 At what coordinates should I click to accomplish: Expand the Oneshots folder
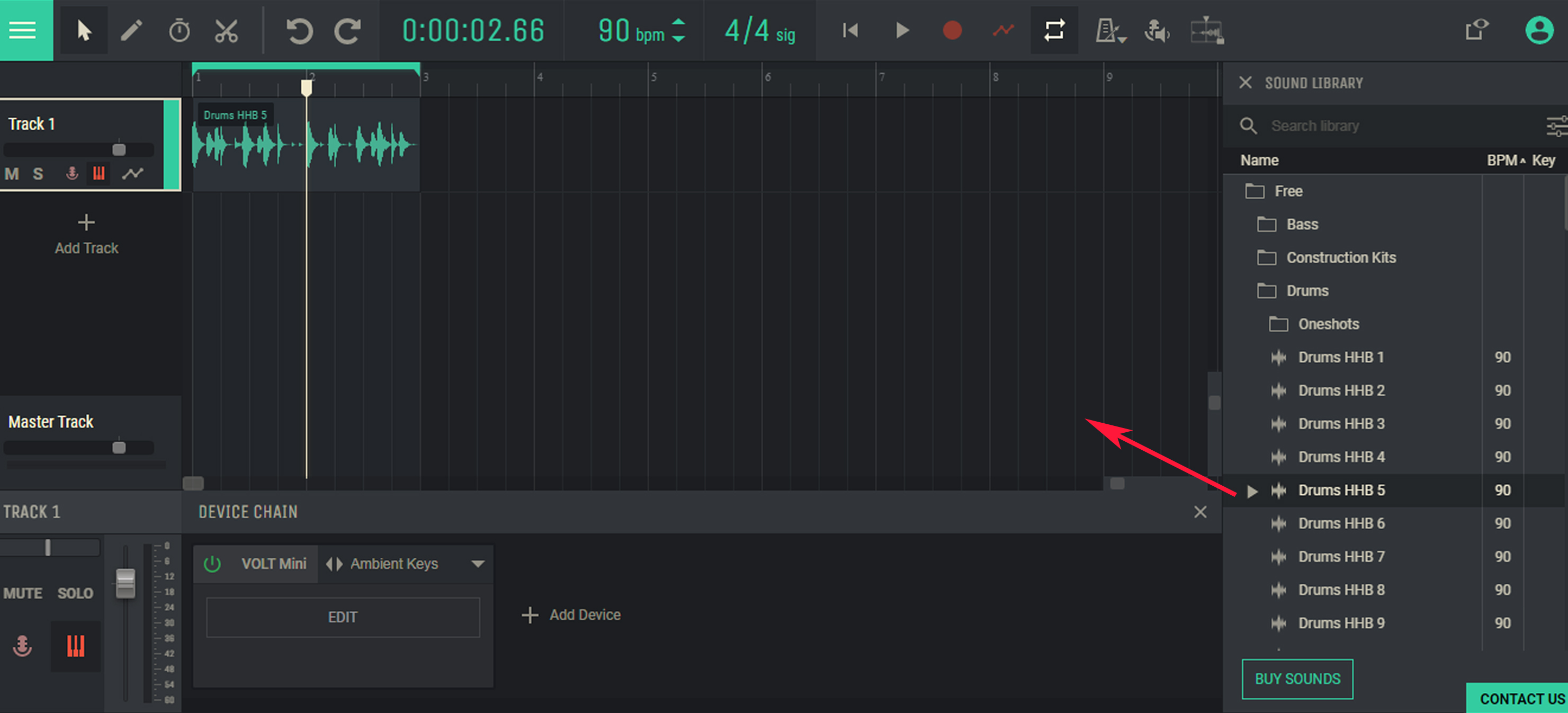(x=1328, y=324)
